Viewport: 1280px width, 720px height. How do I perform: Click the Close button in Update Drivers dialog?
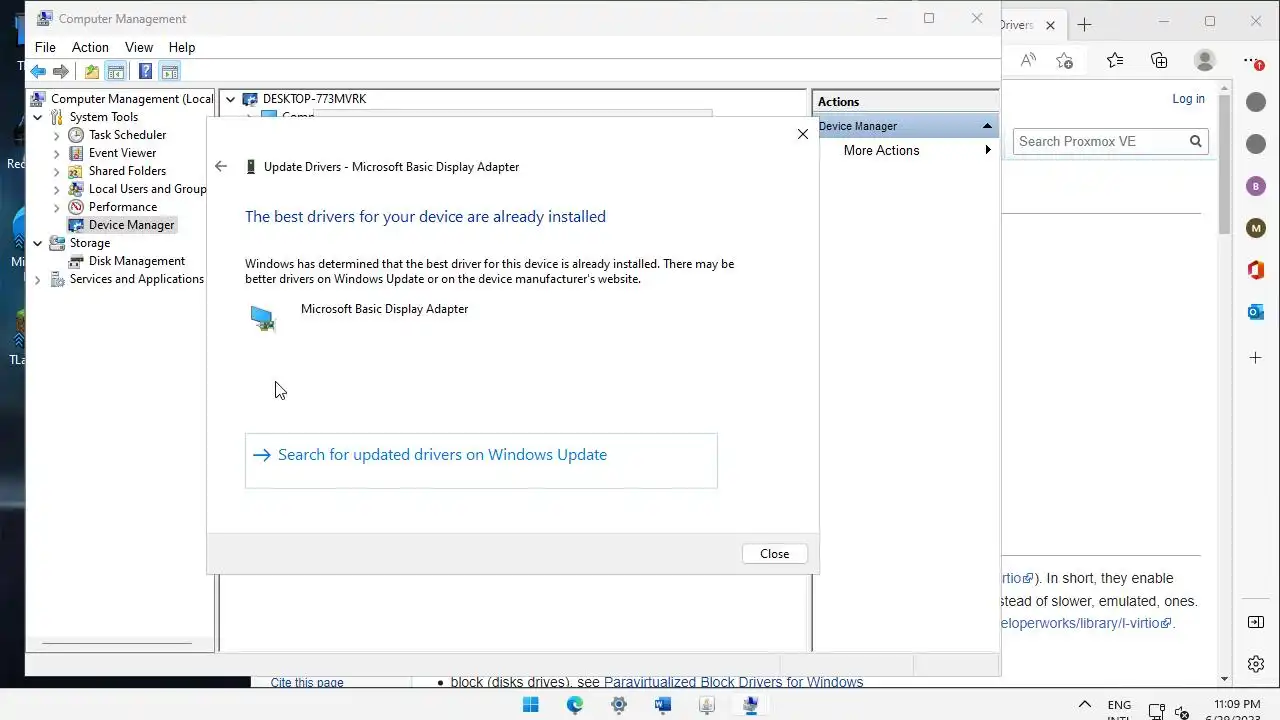coord(774,554)
